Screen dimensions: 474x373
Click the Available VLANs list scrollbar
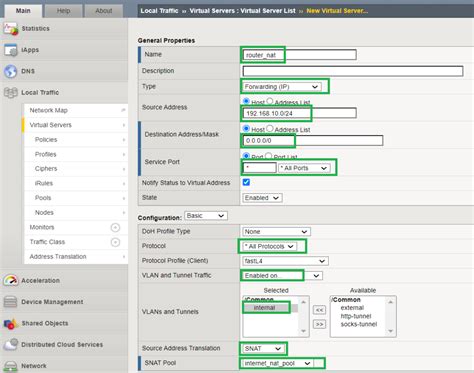pyautogui.click(x=391, y=316)
